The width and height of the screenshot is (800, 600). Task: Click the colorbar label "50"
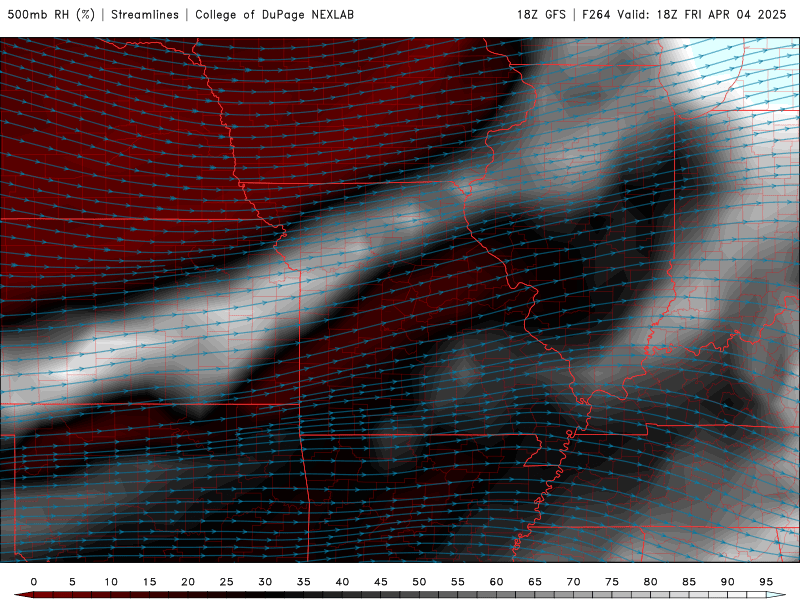pos(419,582)
